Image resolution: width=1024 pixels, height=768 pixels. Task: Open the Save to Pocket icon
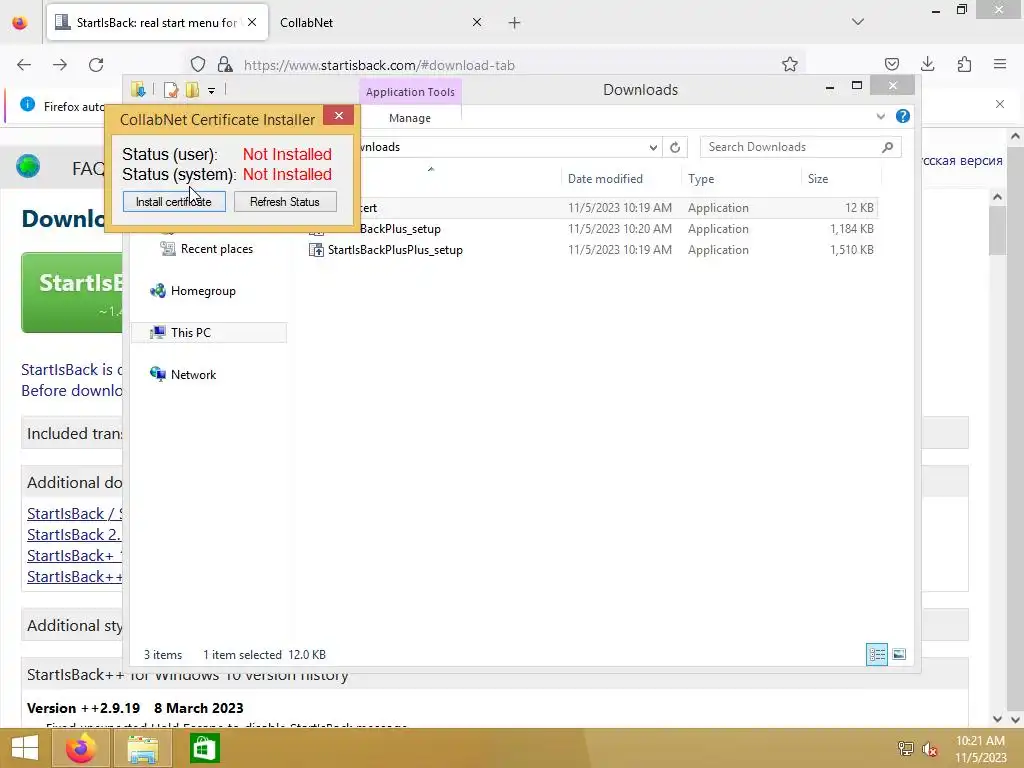click(891, 64)
